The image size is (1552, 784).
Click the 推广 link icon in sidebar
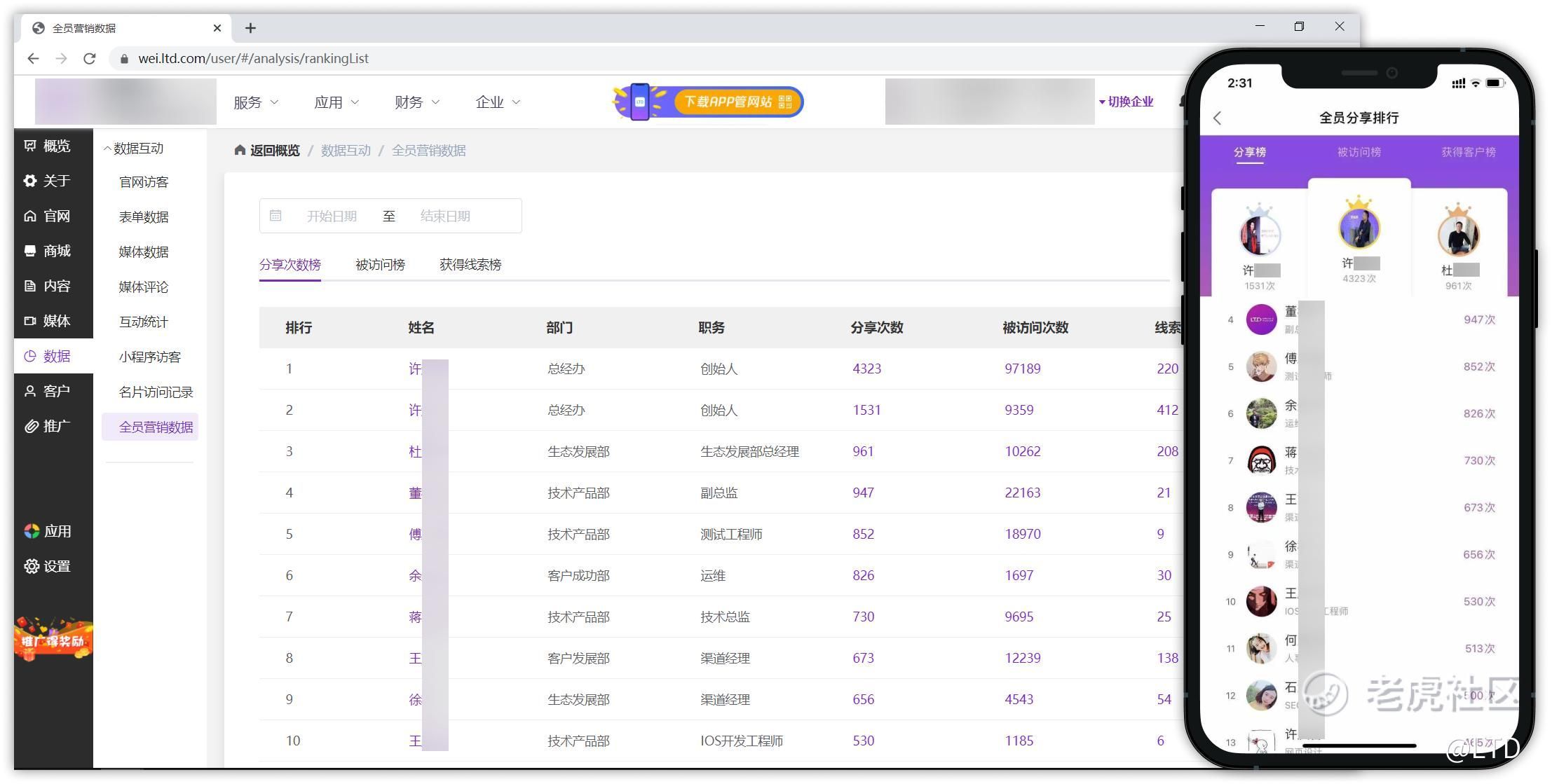click(x=30, y=426)
